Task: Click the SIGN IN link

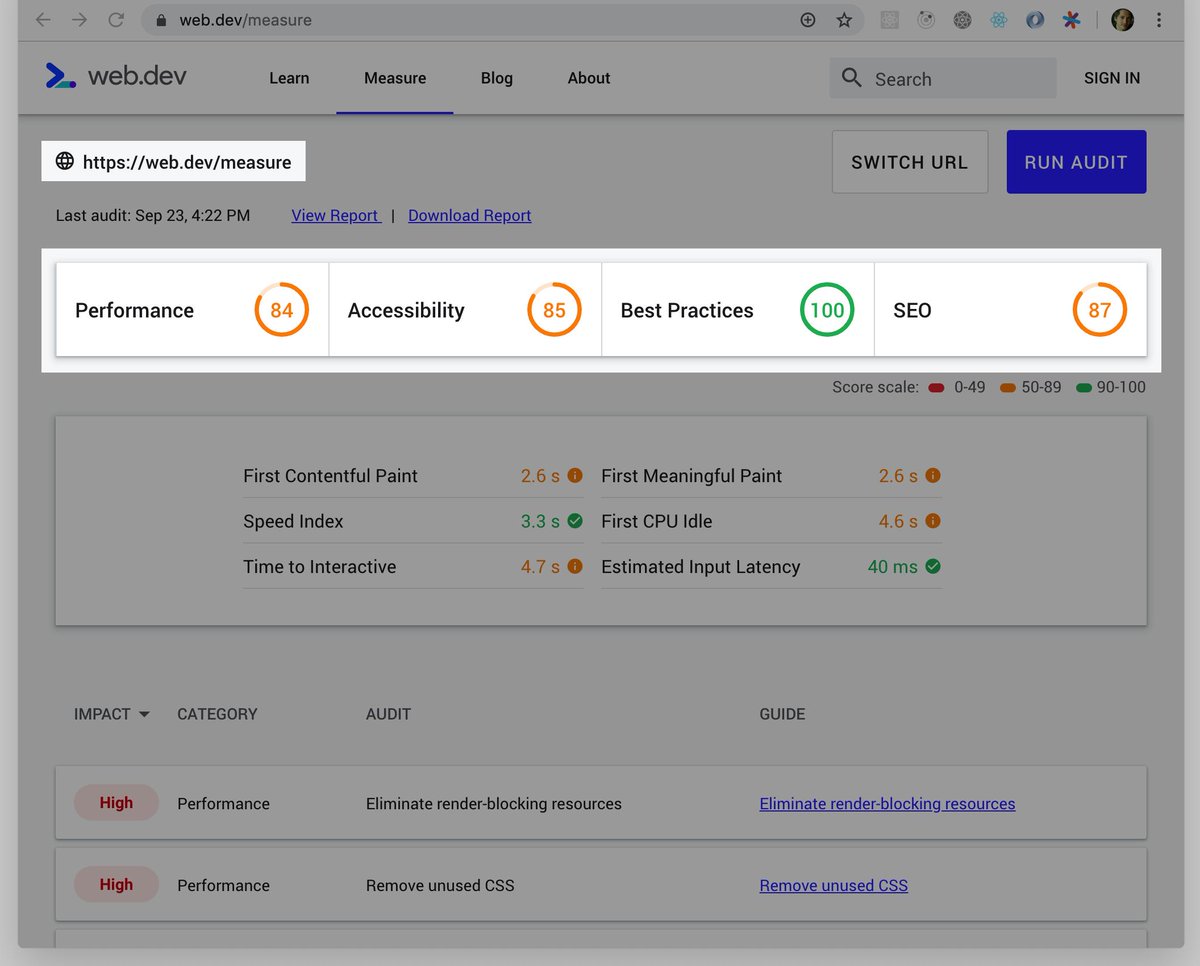Action: (x=1112, y=78)
